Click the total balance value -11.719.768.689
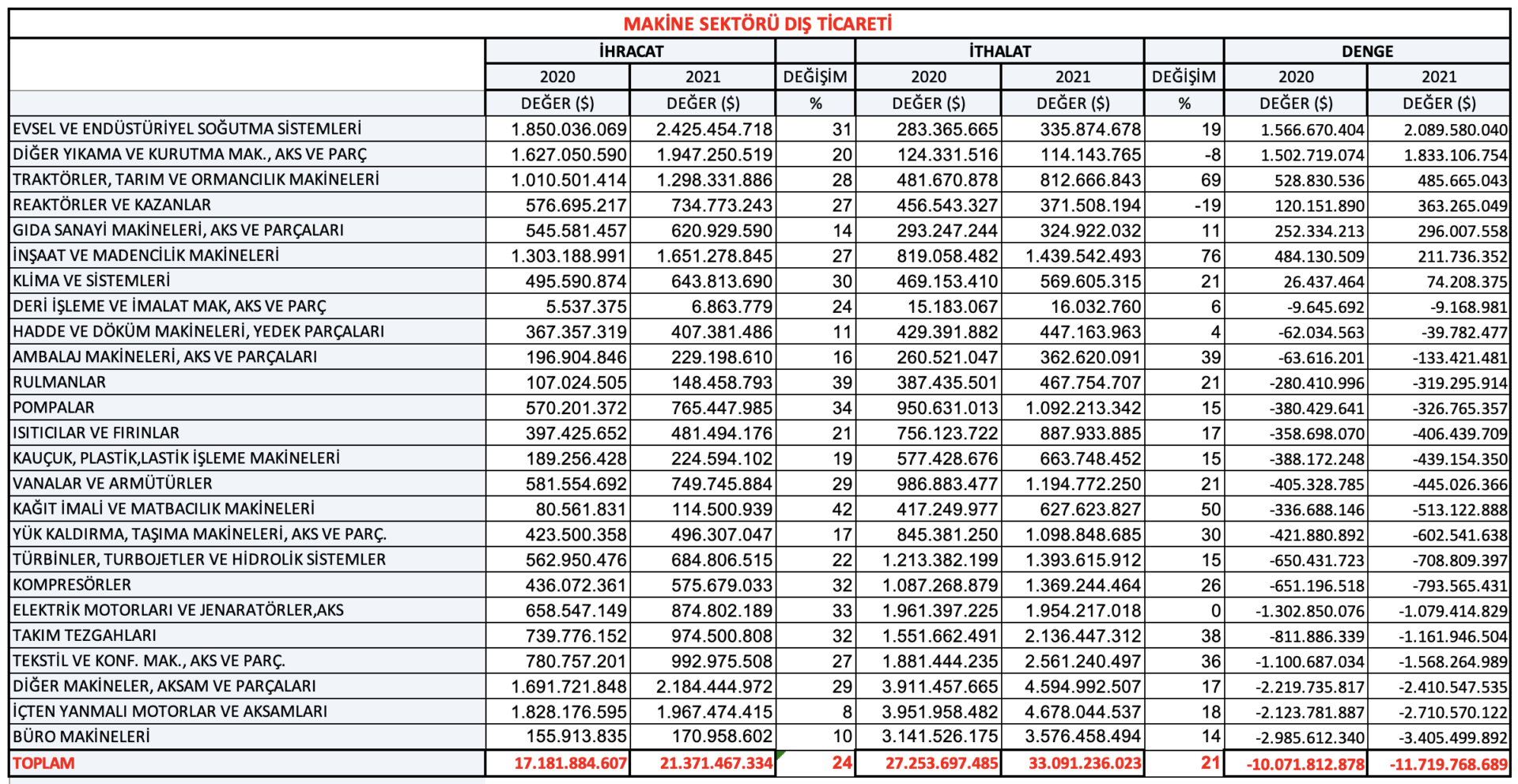Screen dimensions: 1518x784 [1449, 764]
